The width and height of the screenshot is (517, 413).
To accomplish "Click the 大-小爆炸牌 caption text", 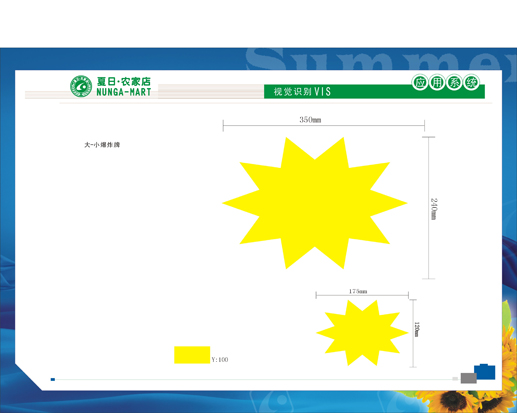I will [x=102, y=145].
